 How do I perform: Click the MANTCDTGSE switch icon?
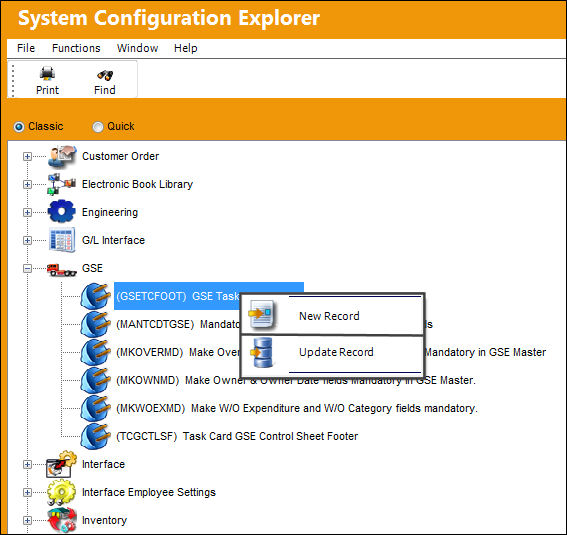coord(95,324)
